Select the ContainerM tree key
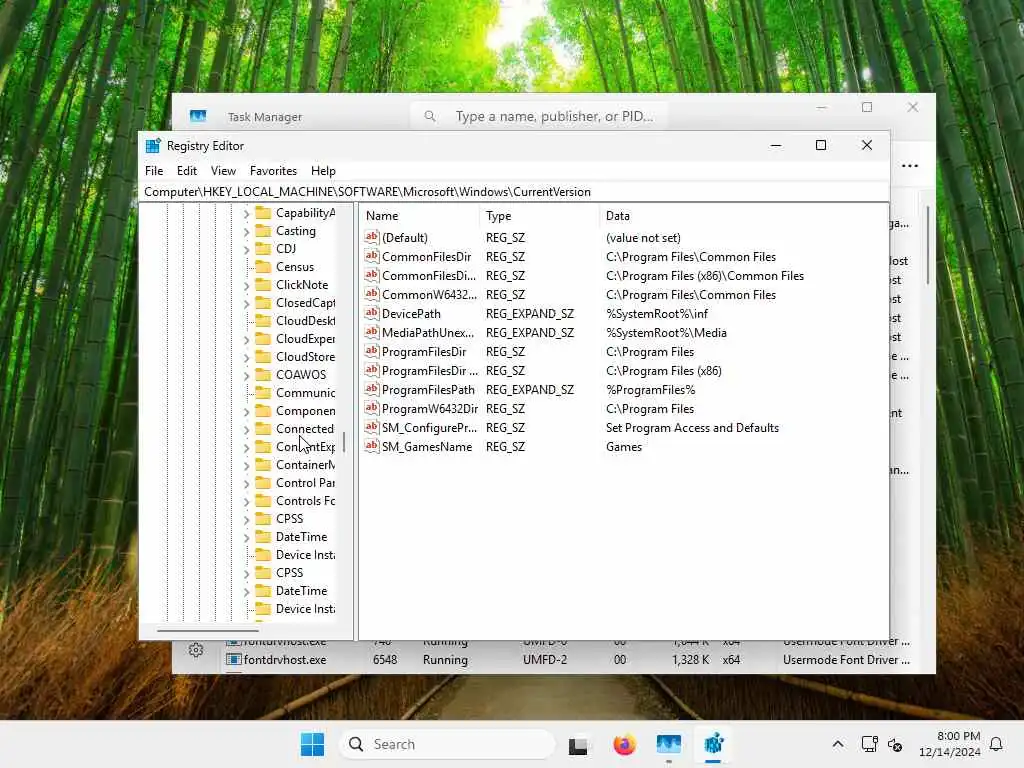1024x768 pixels. point(305,464)
